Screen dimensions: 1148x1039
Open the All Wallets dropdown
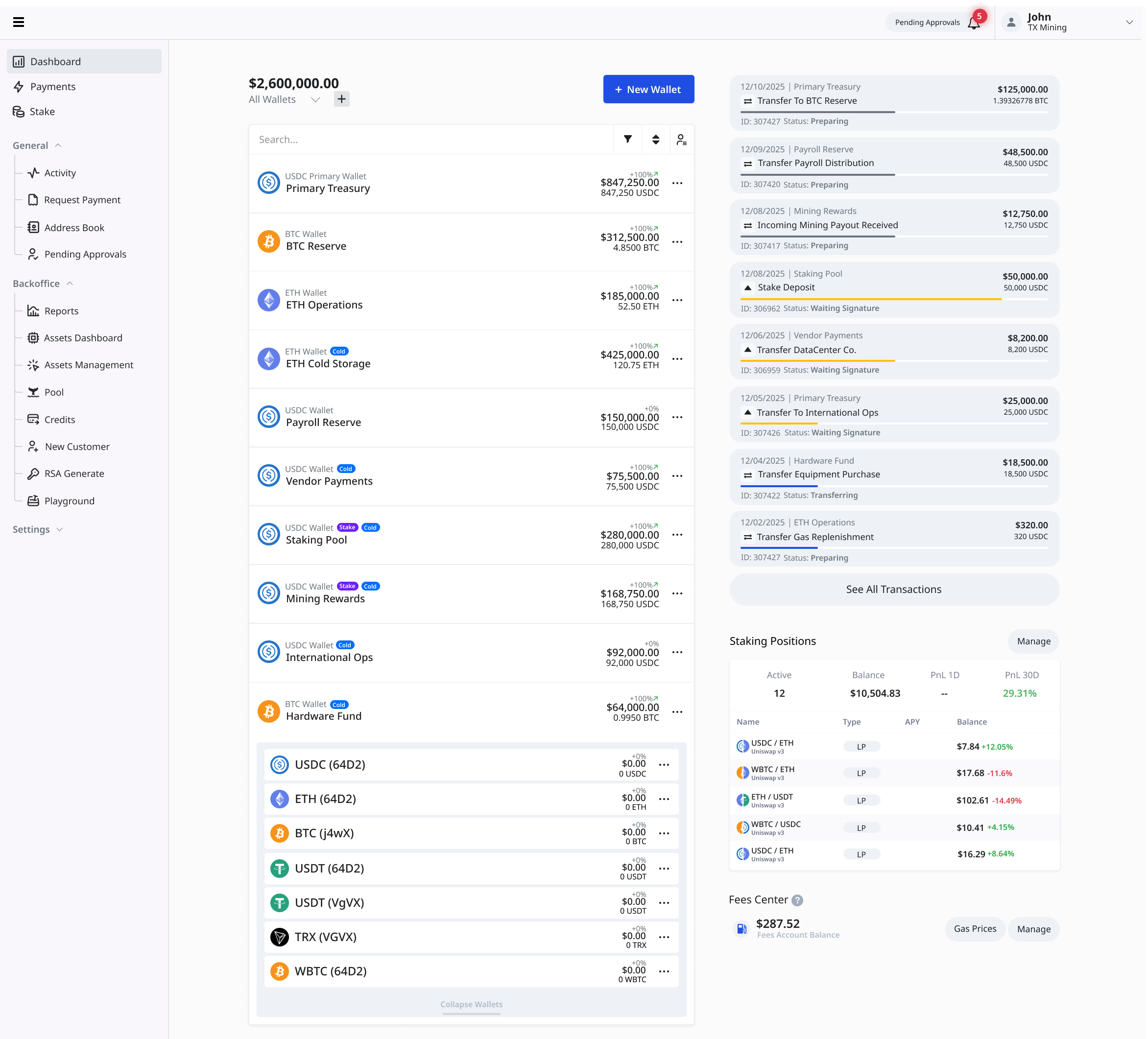[315, 99]
